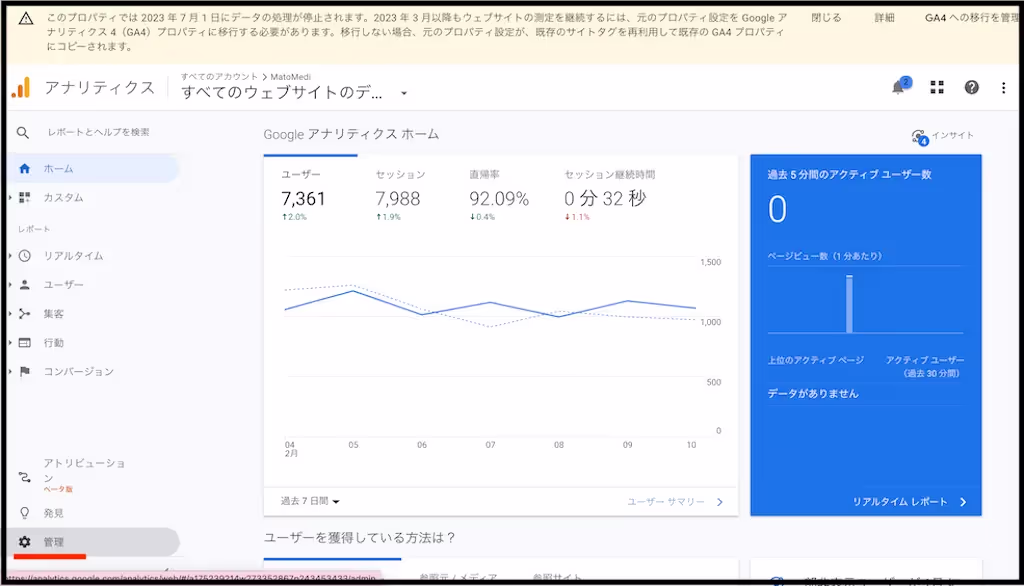
Task: Expand the ユーザー reports section
Action: pyautogui.click(x=10, y=285)
